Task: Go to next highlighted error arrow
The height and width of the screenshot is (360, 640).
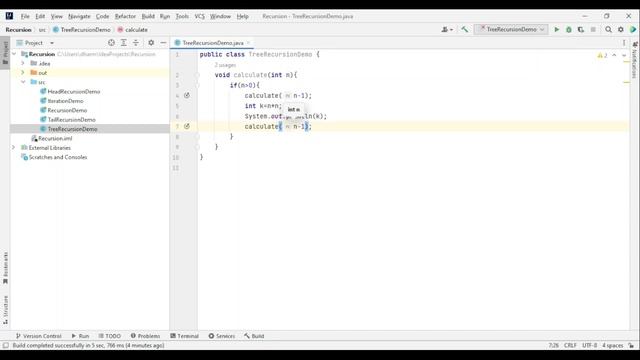Action: point(624,55)
